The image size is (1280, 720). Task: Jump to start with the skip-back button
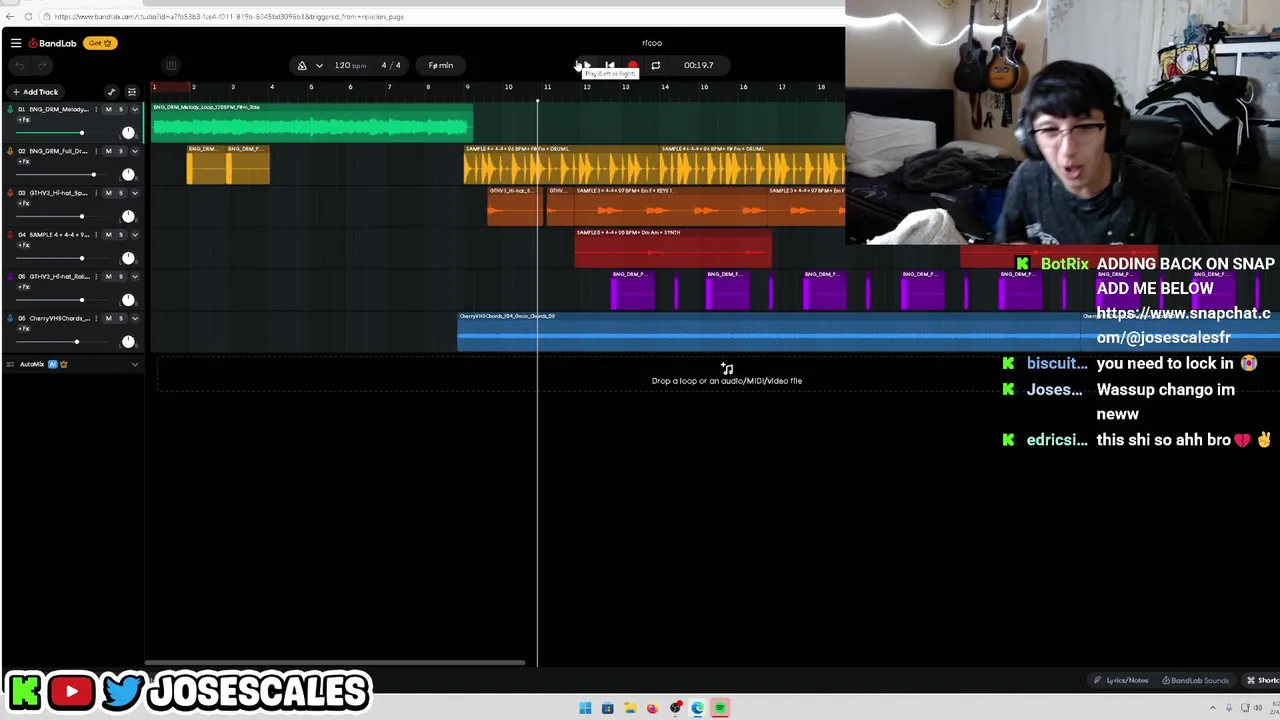point(609,66)
